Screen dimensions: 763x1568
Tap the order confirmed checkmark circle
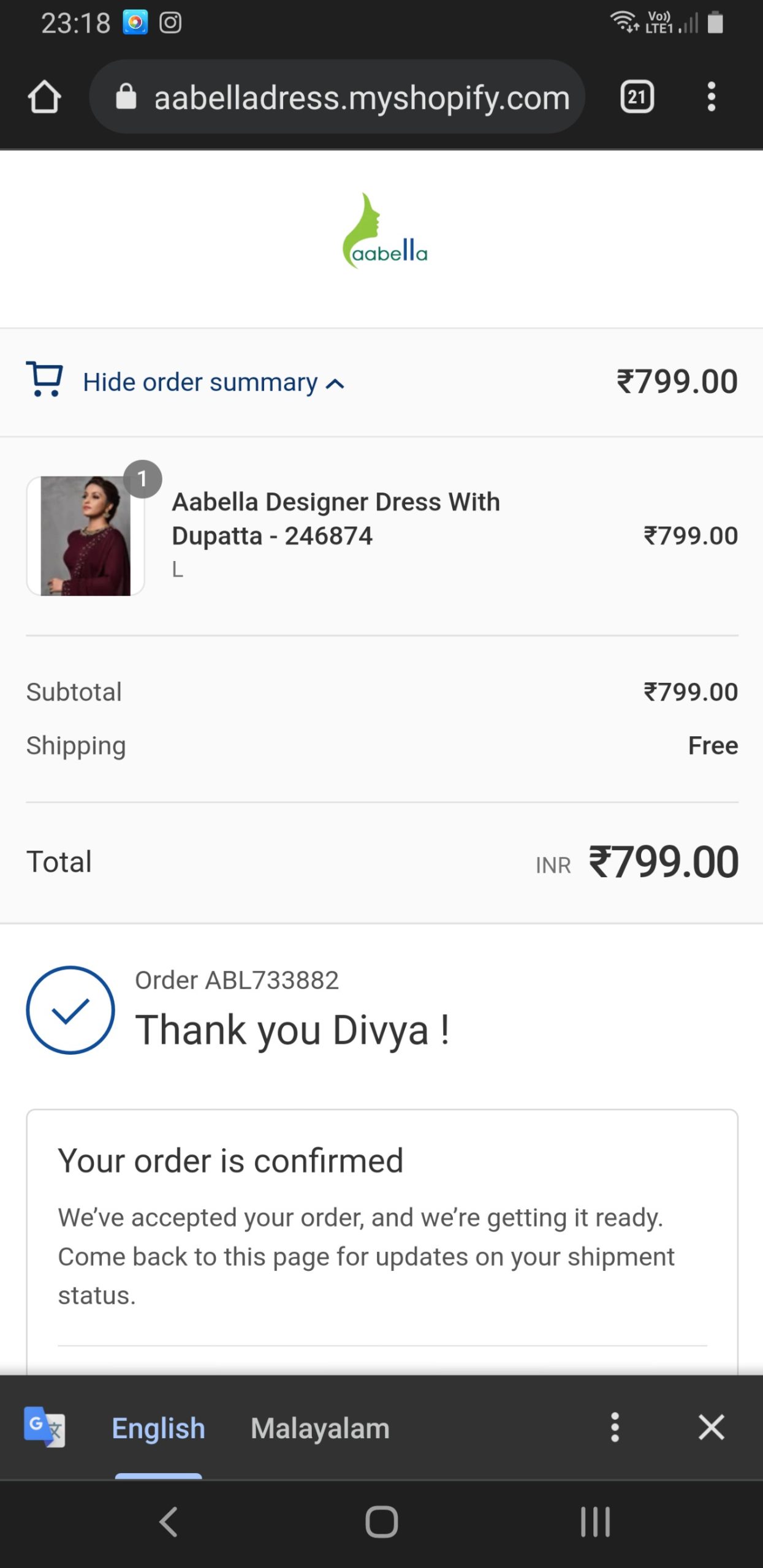pyautogui.click(x=70, y=1010)
